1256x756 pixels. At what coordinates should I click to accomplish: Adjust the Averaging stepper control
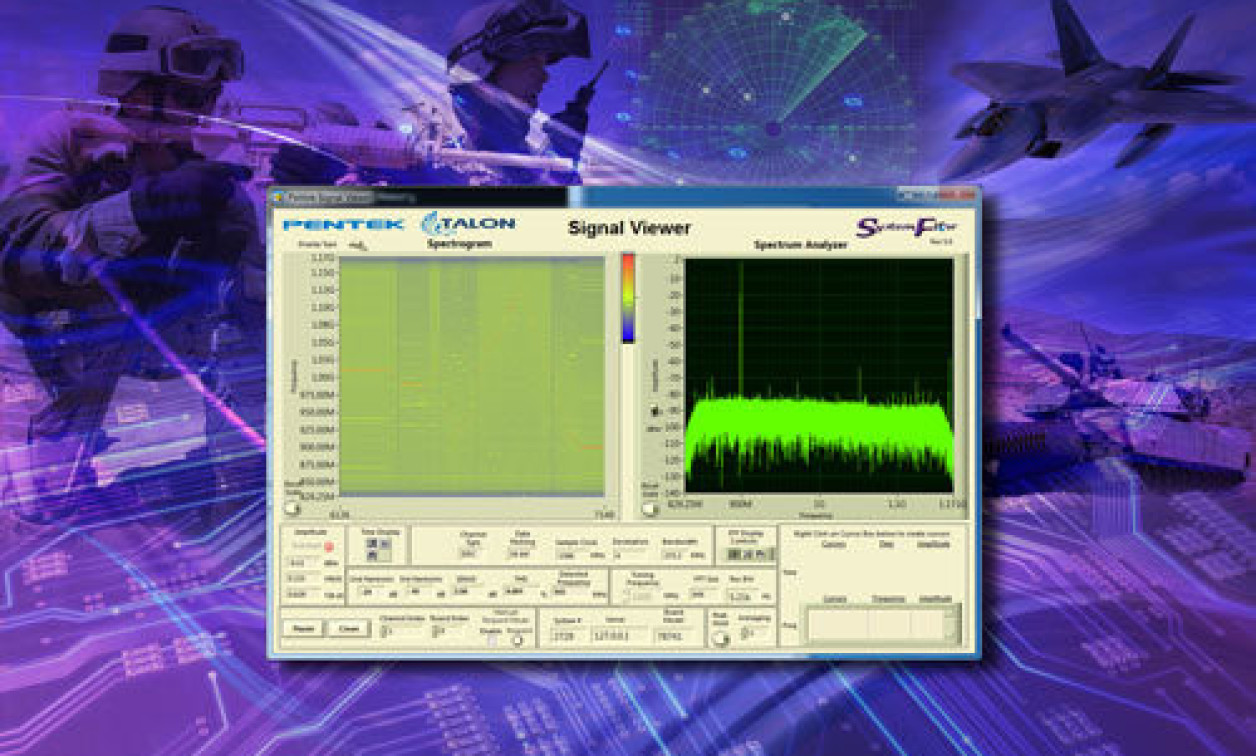tap(748, 632)
